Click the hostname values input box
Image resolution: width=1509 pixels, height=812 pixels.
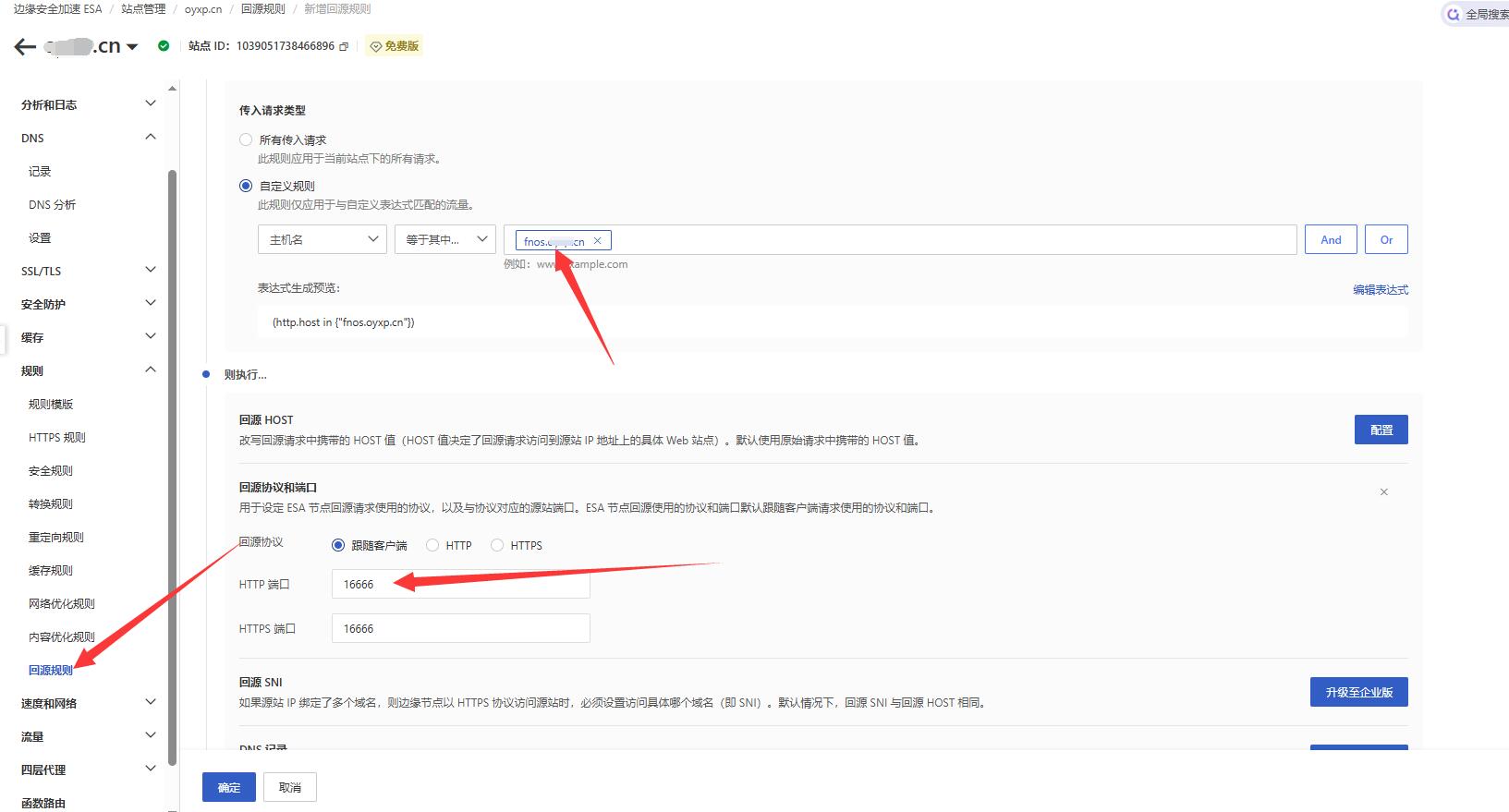[900, 239]
